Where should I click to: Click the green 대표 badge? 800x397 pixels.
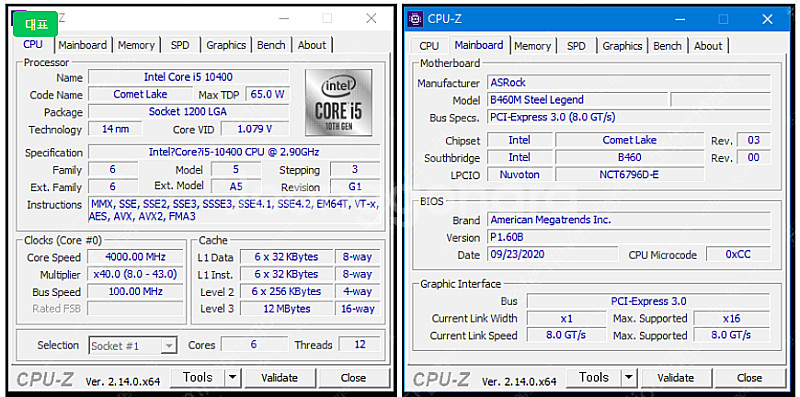[36, 24]
